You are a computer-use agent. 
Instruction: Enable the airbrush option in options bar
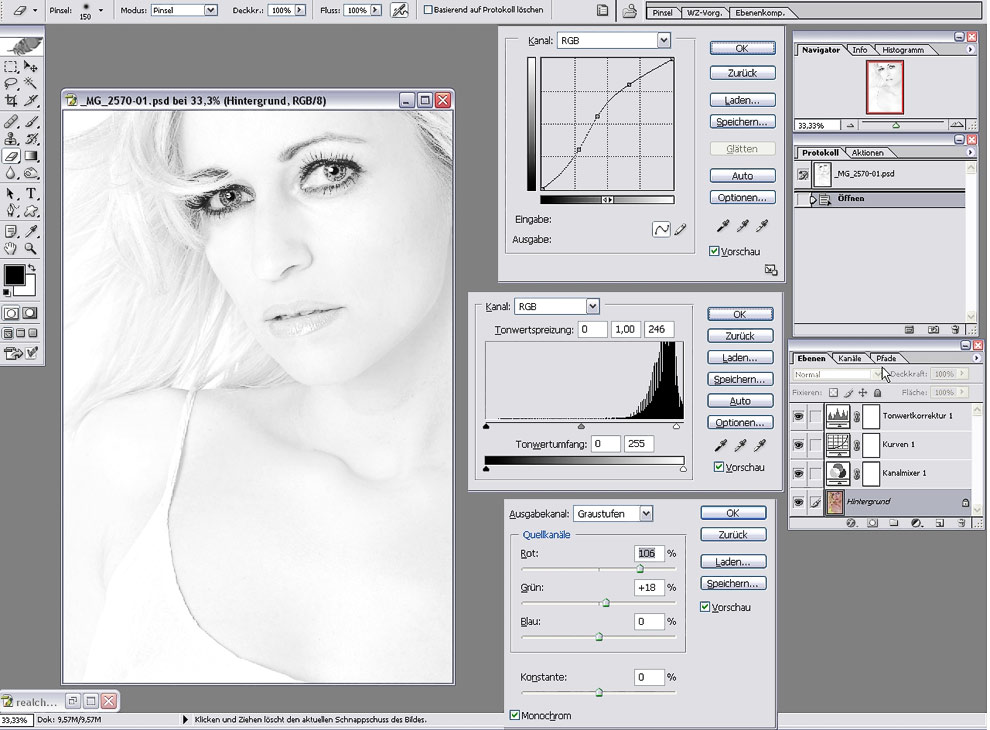[400, 10]
